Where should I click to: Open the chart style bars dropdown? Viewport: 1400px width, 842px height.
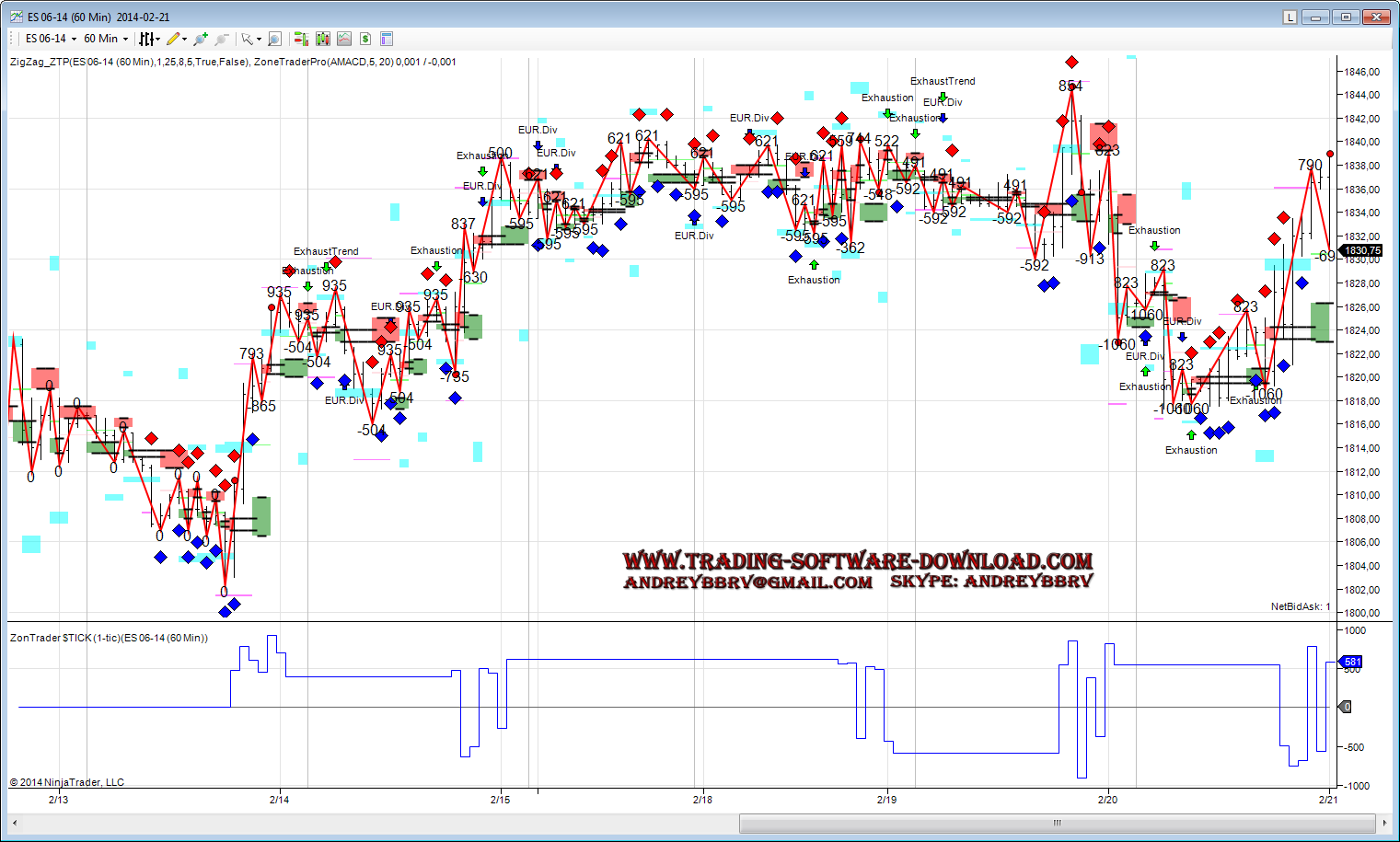pos(148,39)
